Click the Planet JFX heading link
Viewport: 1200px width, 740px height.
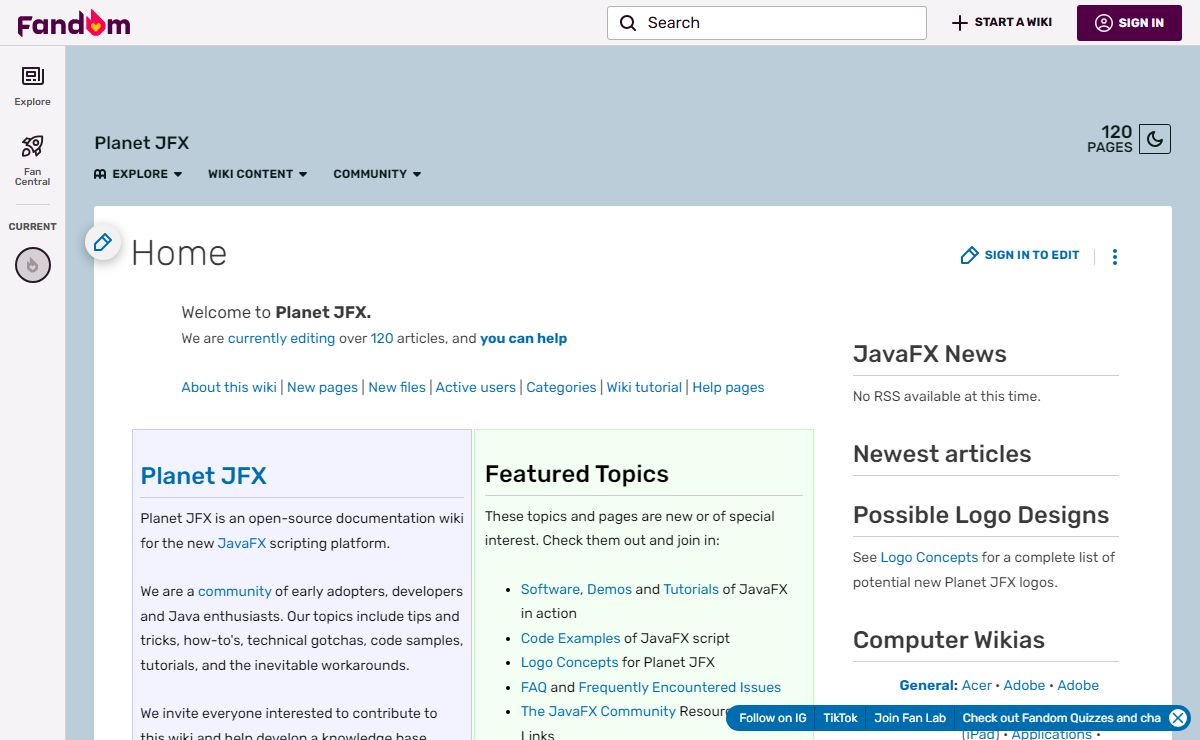pyautogui.click(x=203, y=476)
